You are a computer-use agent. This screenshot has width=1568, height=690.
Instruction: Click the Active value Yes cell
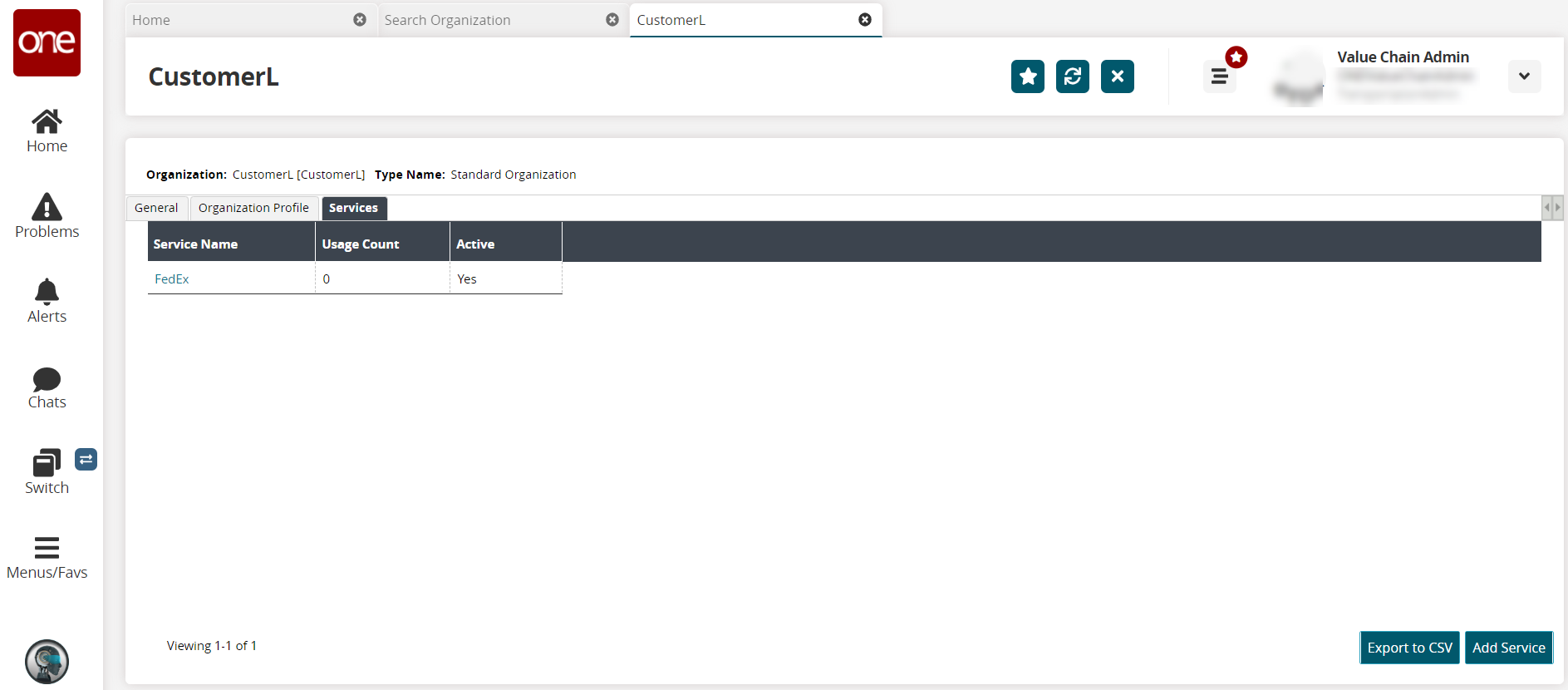(506, 279)
